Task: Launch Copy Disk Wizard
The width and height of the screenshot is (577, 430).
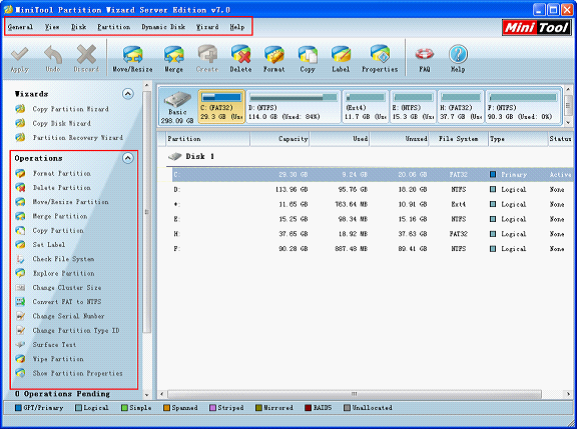Action: (x=61, y=123)
